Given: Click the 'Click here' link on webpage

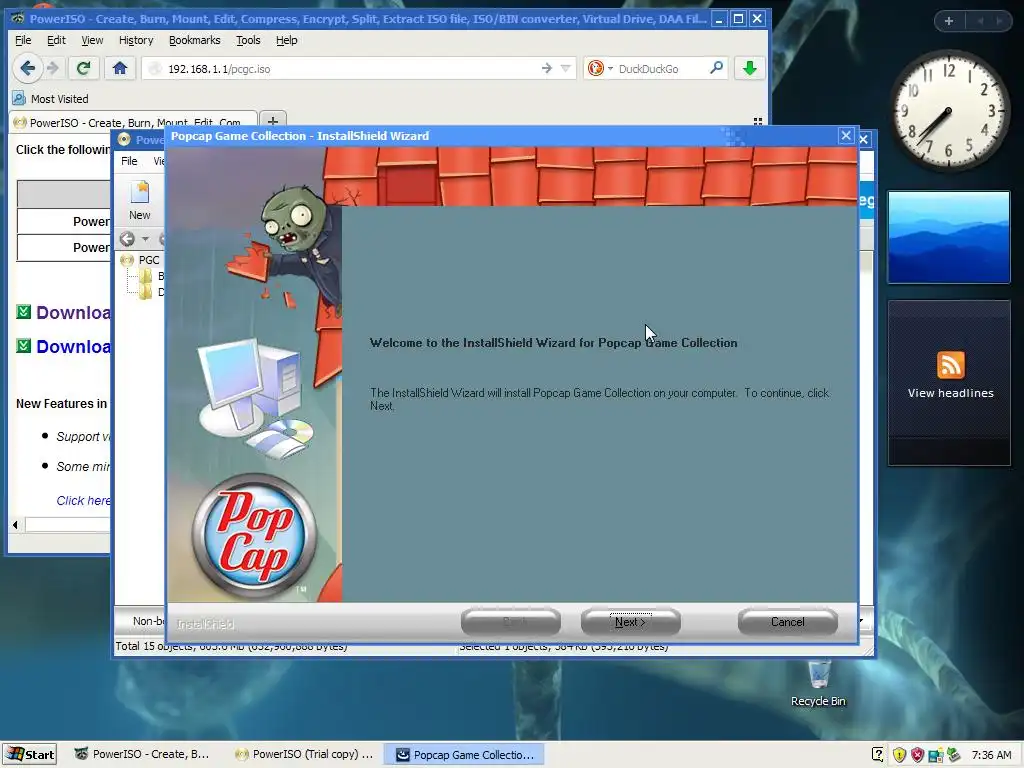Looking at the screenshot, I should (83, 500).
